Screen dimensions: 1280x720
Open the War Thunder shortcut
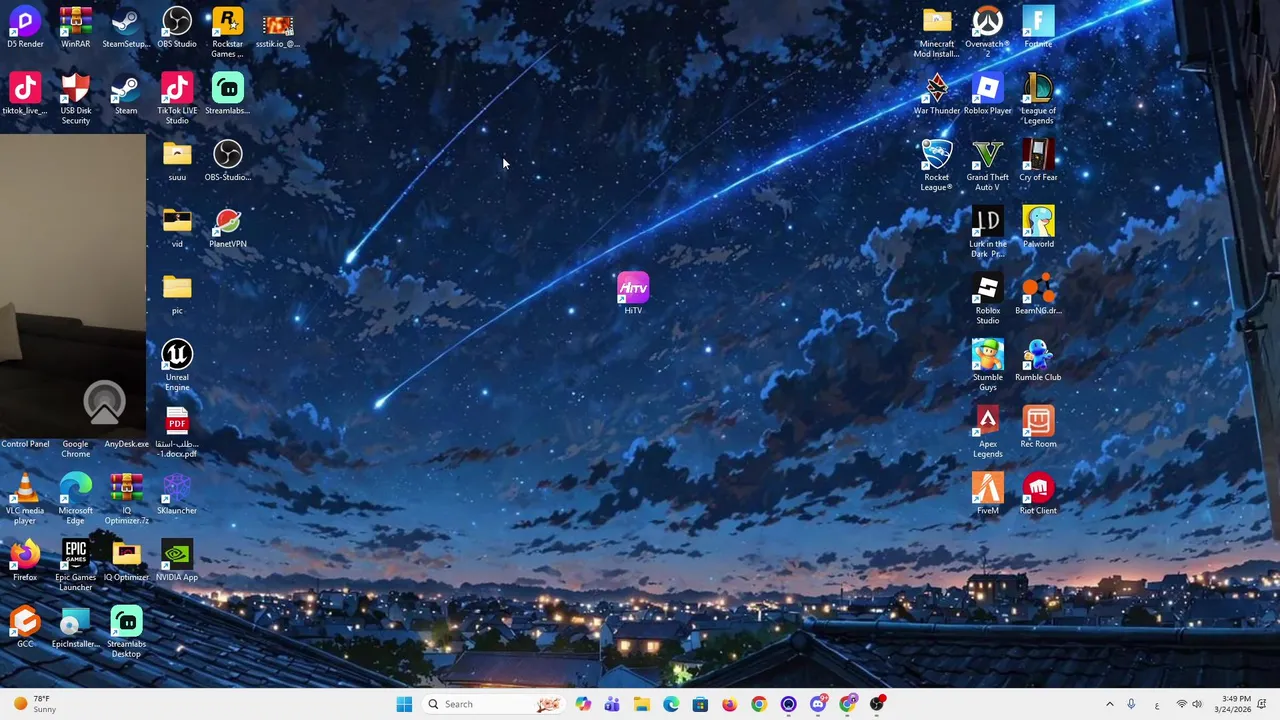pyautogui.click(x=937, y=95)
